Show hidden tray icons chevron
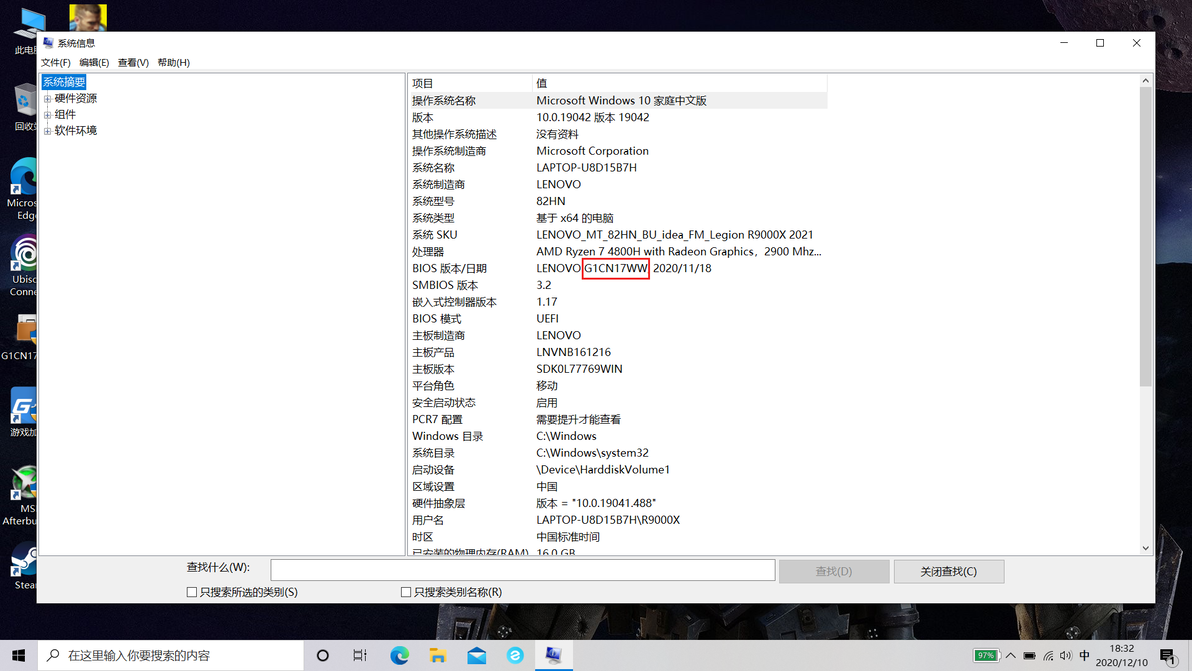Image resolution: width=1192 pixels, height=671 pixels. [1010, 655]
